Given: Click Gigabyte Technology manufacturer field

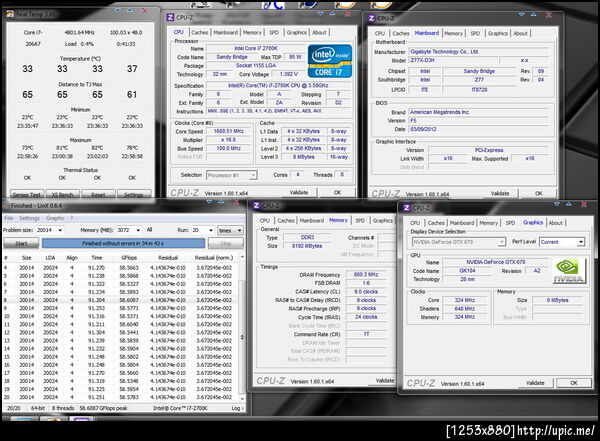Looking at the screenshot, I should click(479, 51).
